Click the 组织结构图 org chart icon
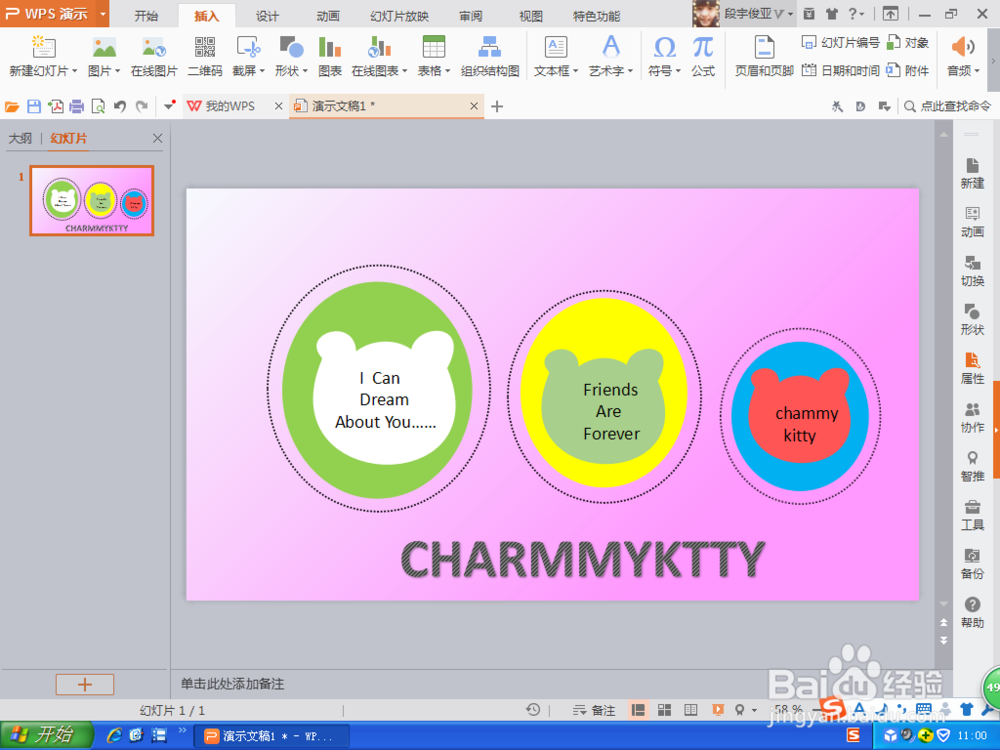 (490, 47)
